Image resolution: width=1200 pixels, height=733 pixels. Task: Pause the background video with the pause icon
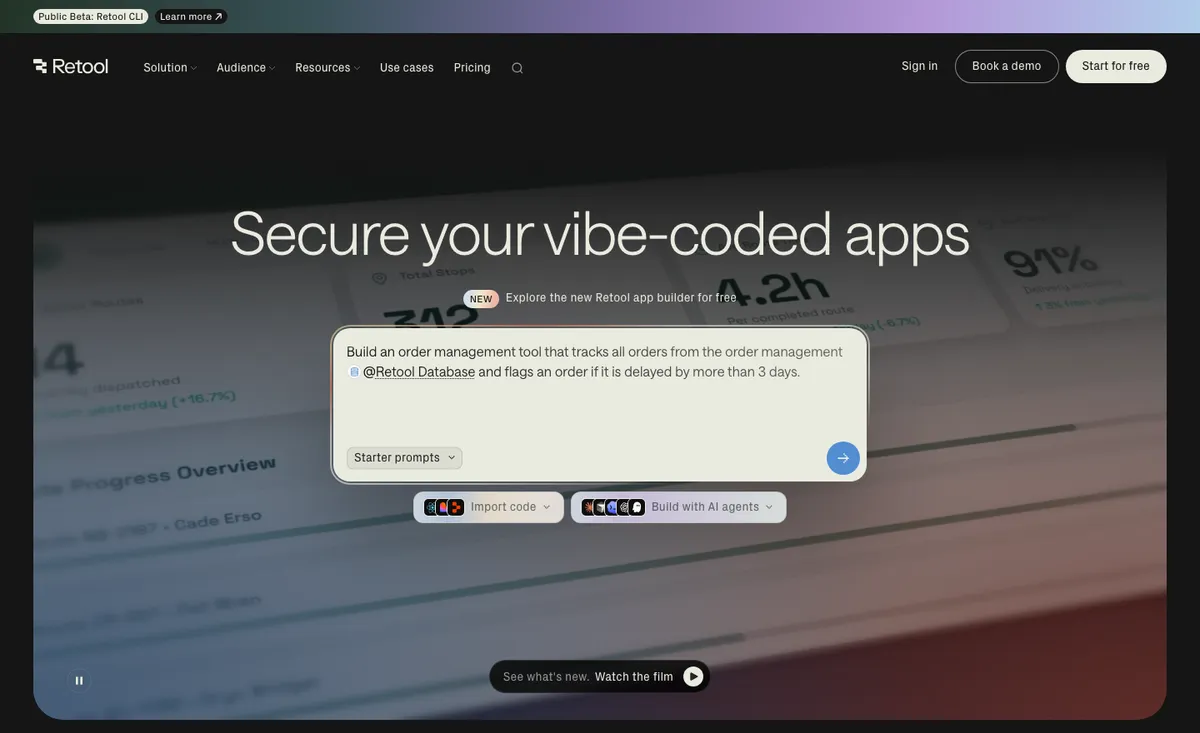(79, 681)
